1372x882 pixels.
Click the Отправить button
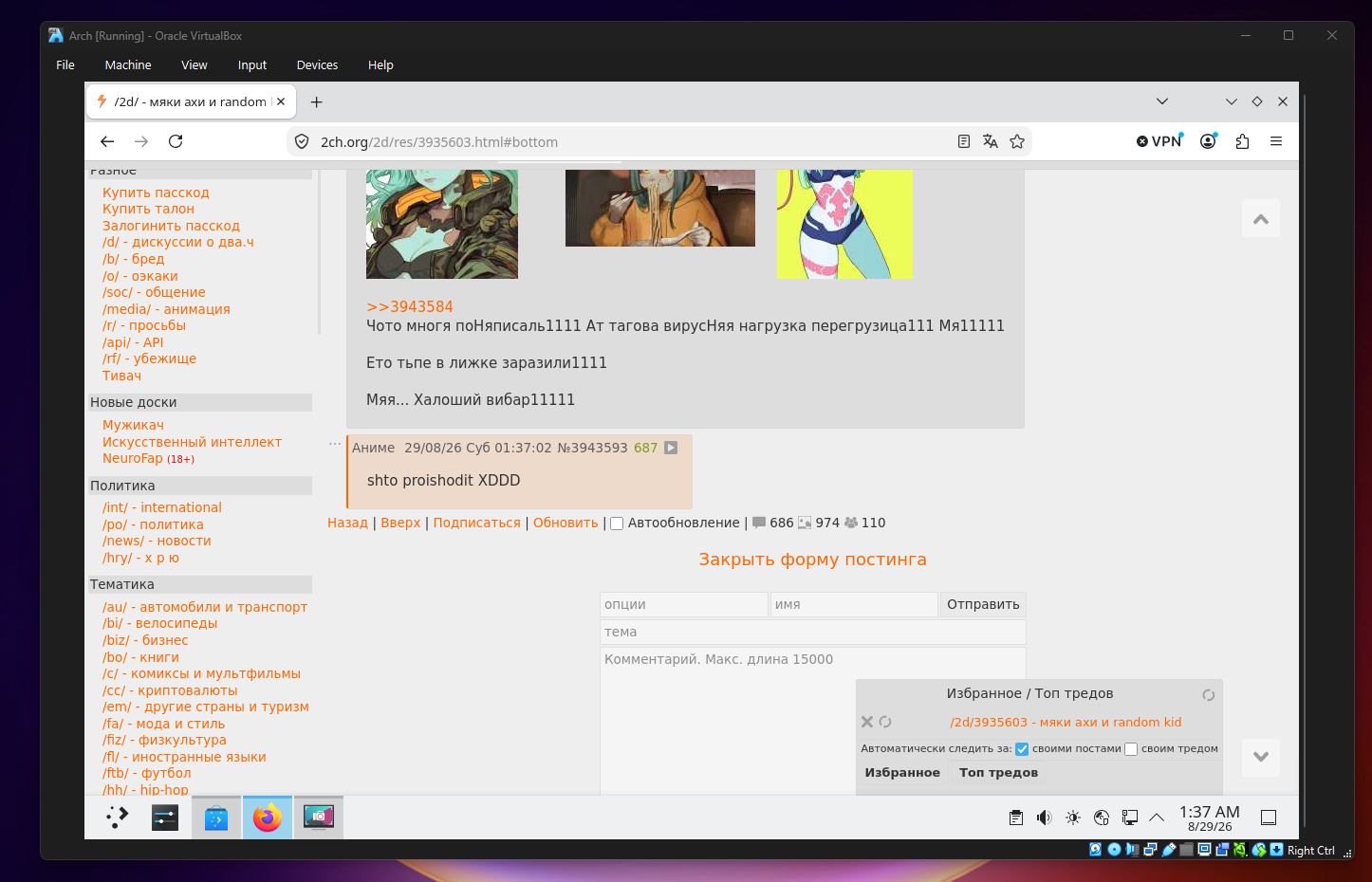coord(983,604)
